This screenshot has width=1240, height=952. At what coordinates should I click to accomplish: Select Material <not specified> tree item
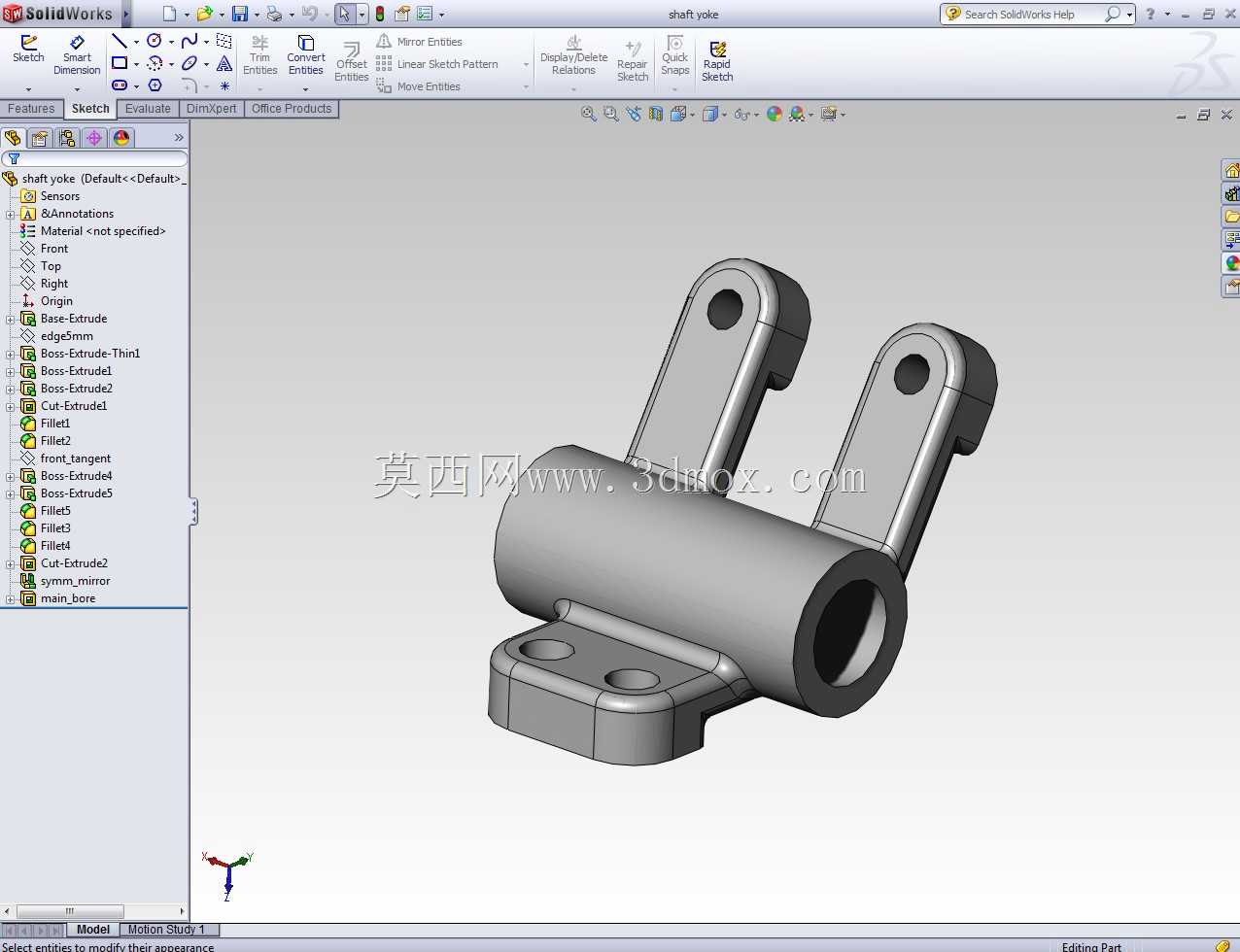click(x=103, y=231)
